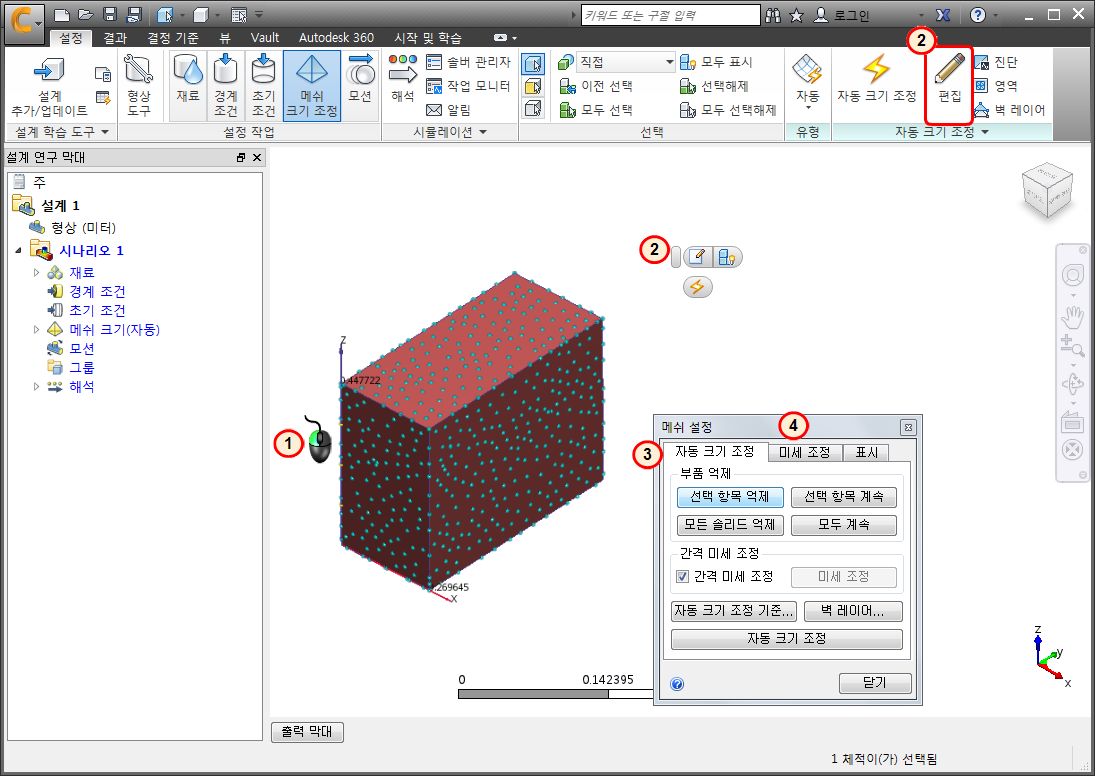Click 선택 항목 계속 button
This screenshot has height=776, width=1095.
point(844,497)
